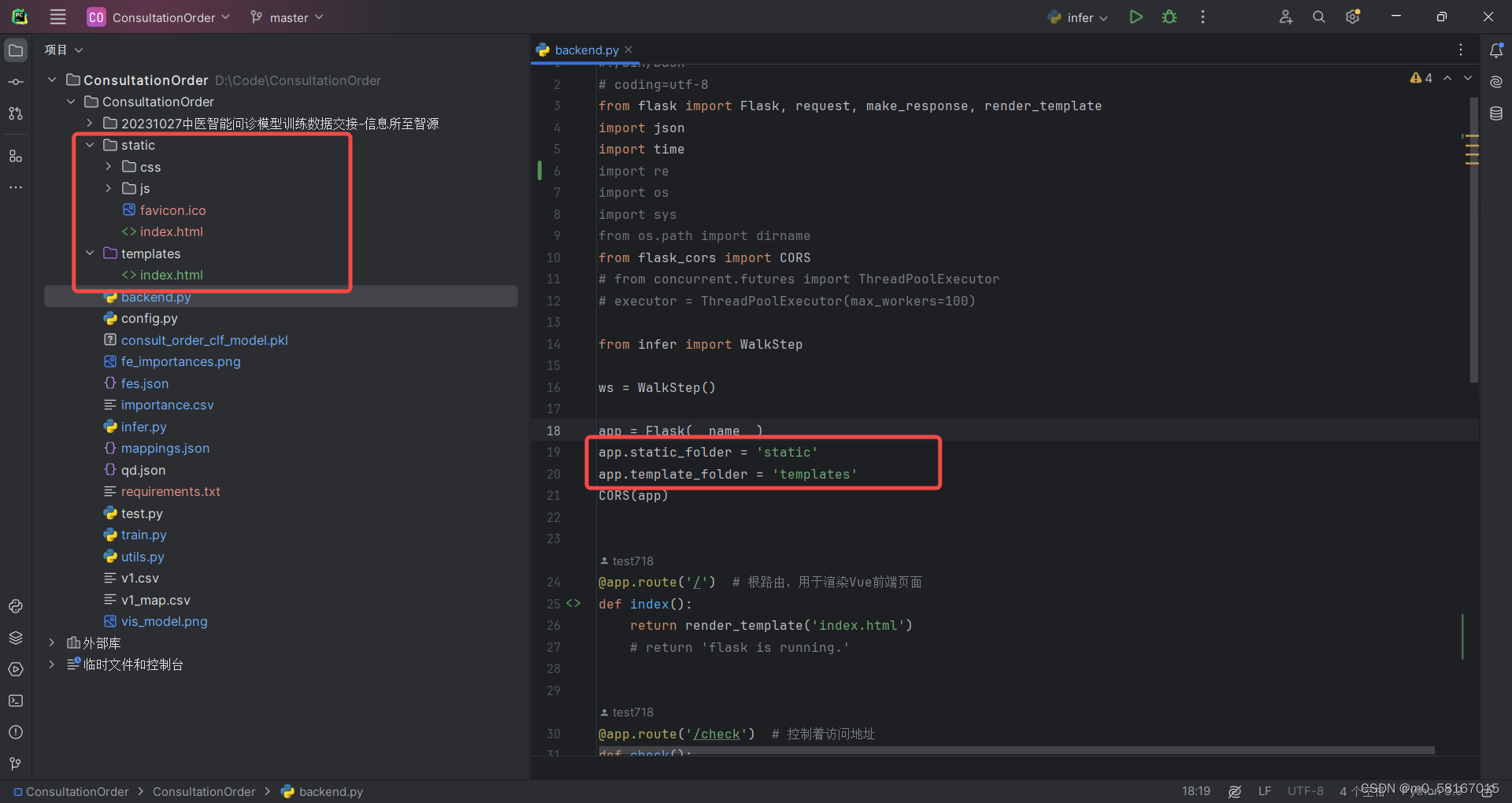Open the main hamburger menu
The image size is (1512, 803).
57,17
